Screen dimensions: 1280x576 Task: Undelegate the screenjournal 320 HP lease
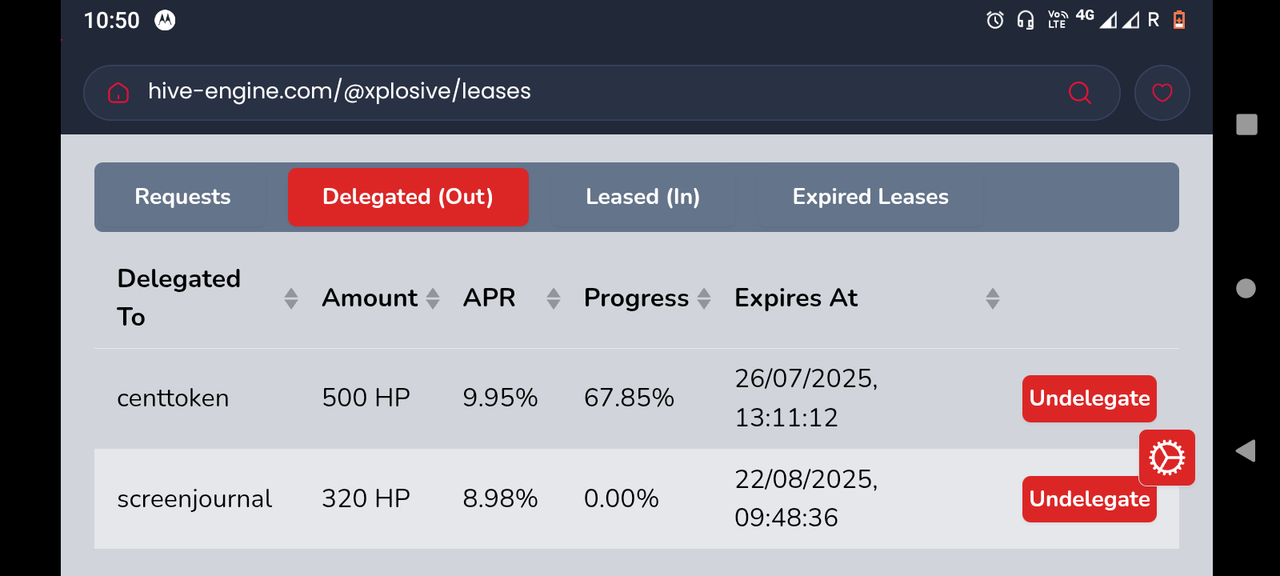(1089, 499)
